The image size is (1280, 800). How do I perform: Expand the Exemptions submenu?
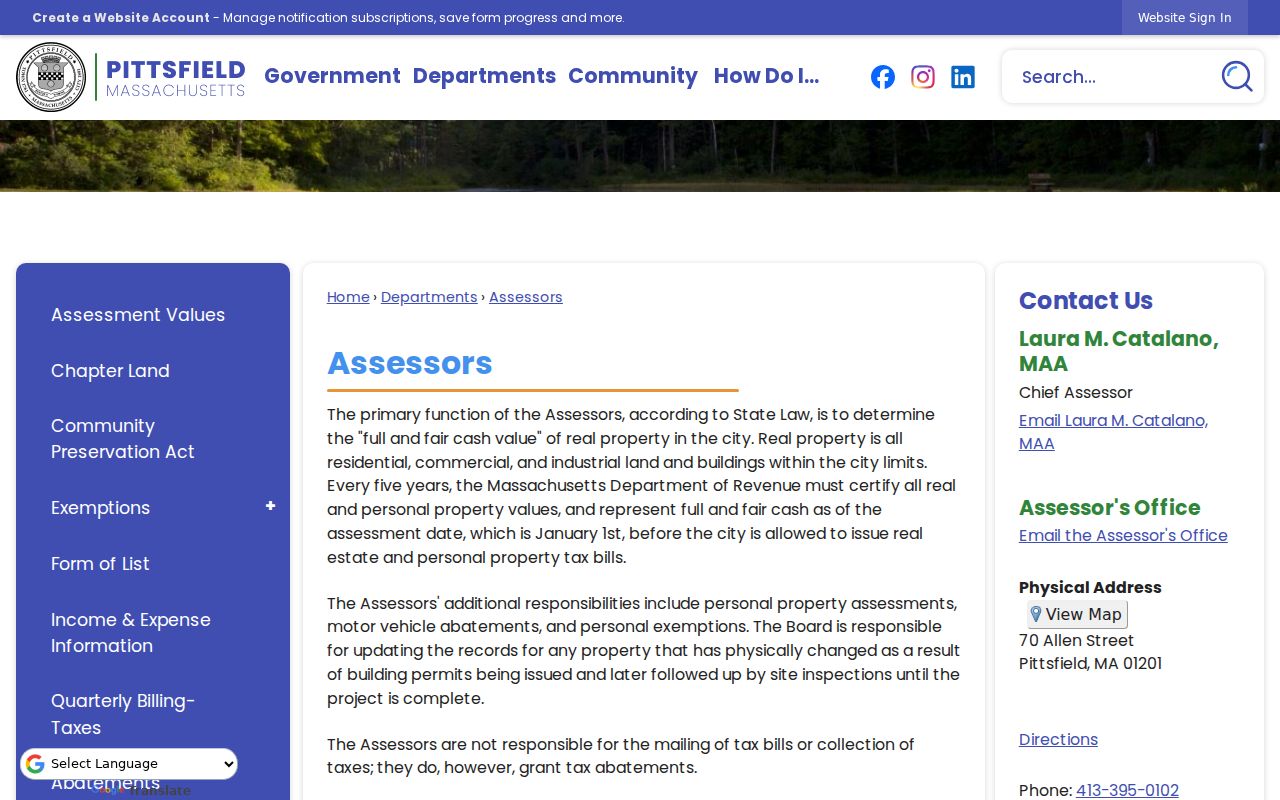[270, 507]
